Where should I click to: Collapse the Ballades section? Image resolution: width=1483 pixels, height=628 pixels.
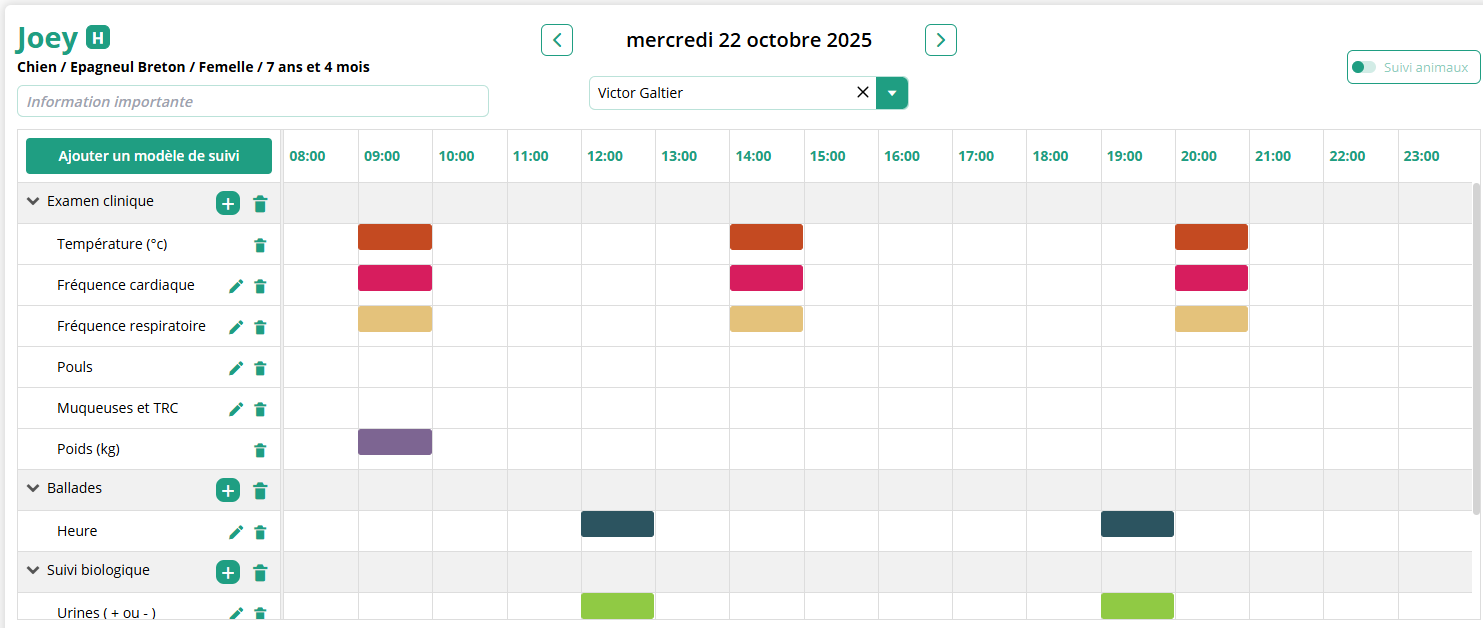point(33,488)
